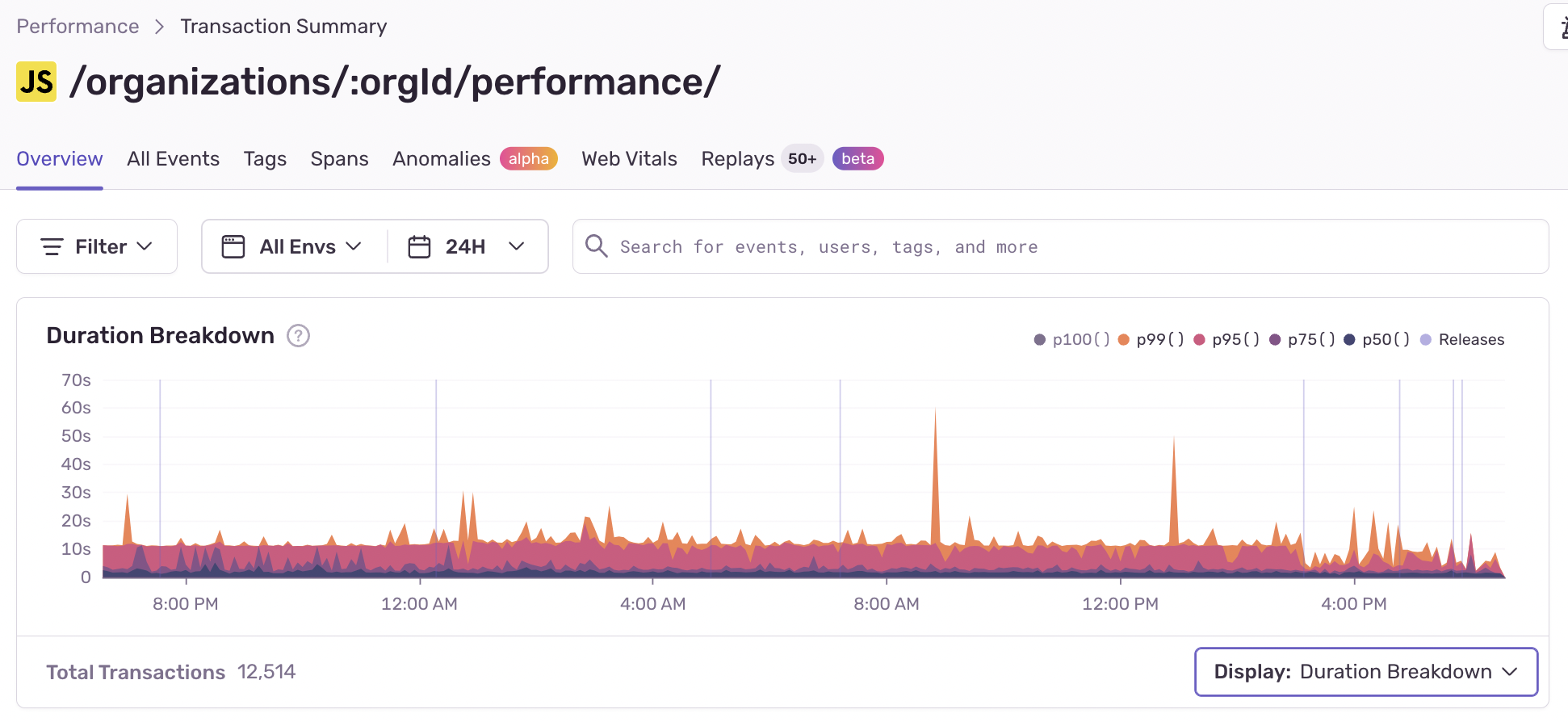Screen dimensions: 1568x722
Task: Click the Transaction Summary breadcrumb
Action: pos(283,27)
